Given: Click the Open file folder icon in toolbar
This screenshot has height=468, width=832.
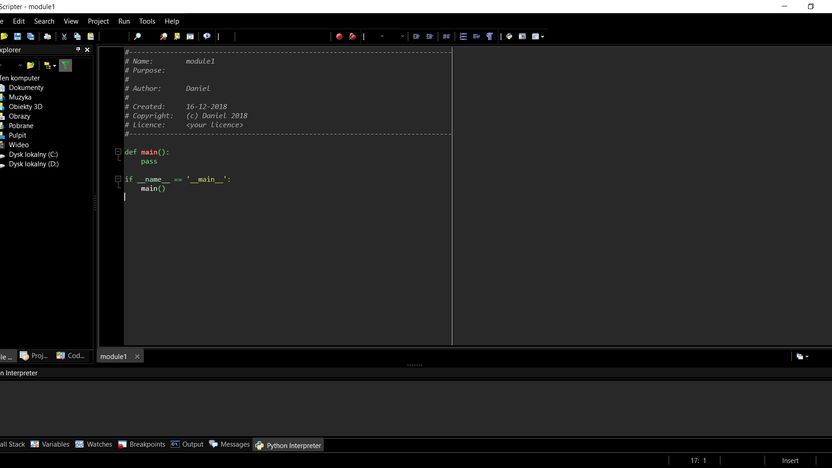Looking at the screenshot, I should pyautogui.click(x=4, y=37).
